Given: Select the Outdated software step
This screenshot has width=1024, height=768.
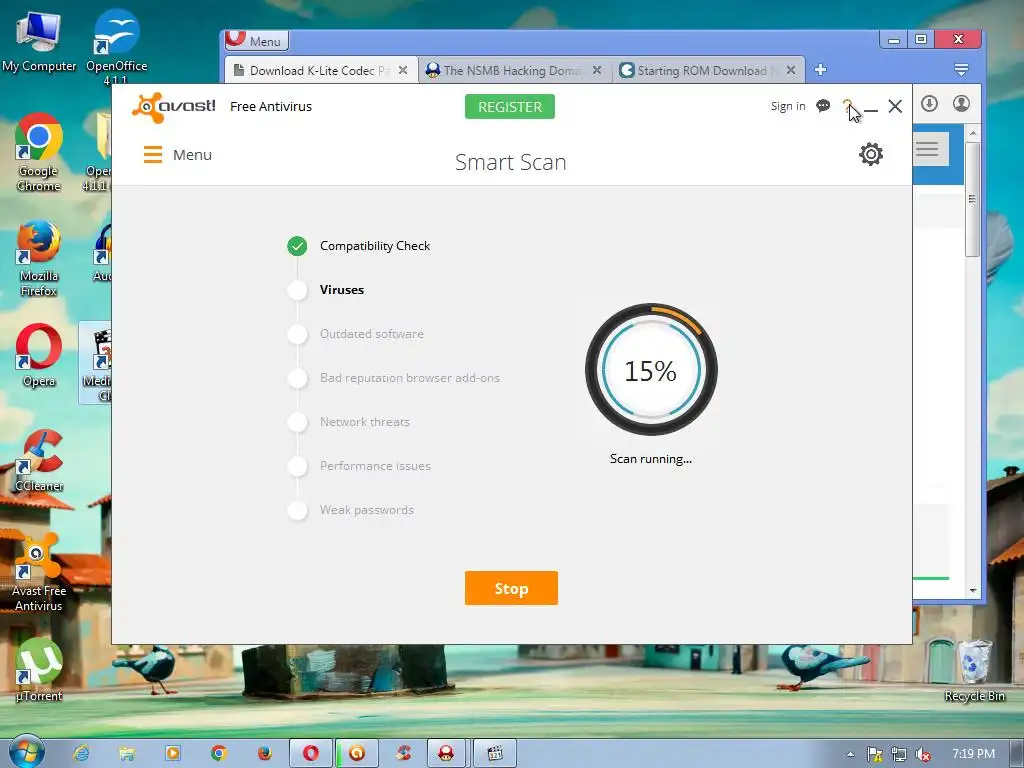Looking at the screenshot, I should [x=372, y=334].
